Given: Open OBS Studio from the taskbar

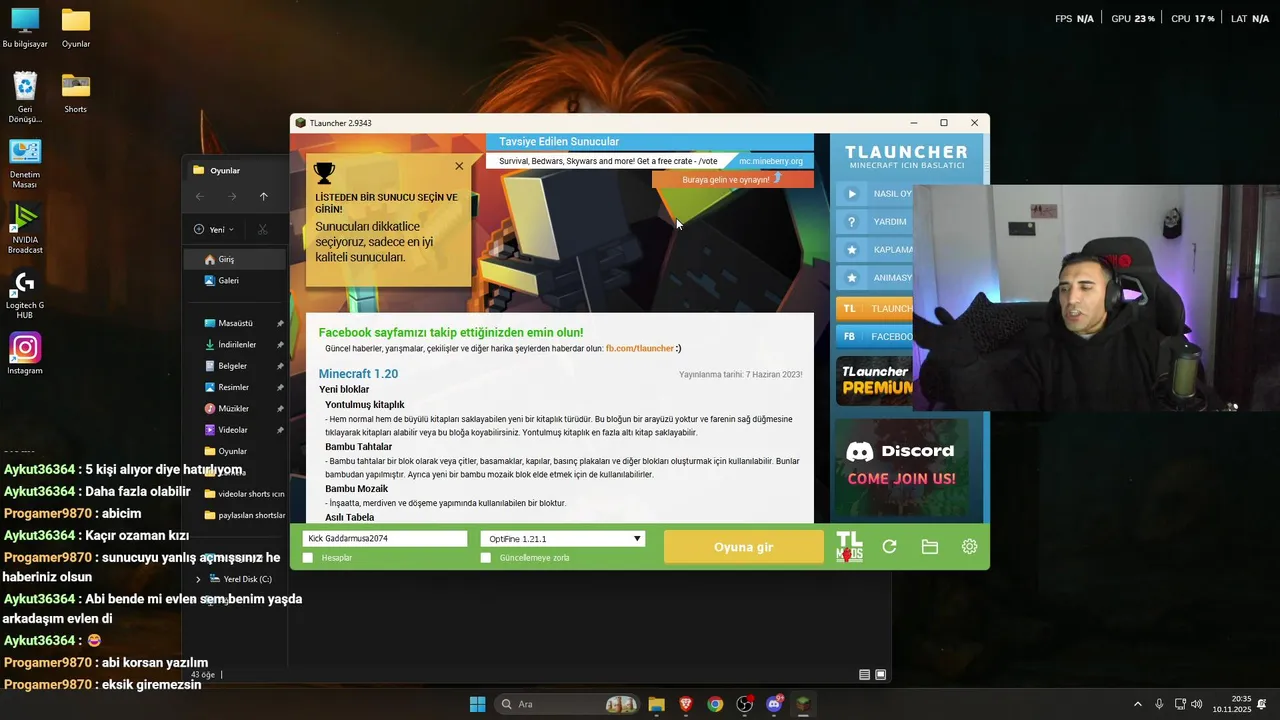Looking at the screenshot, I should [x=744, y=704].
